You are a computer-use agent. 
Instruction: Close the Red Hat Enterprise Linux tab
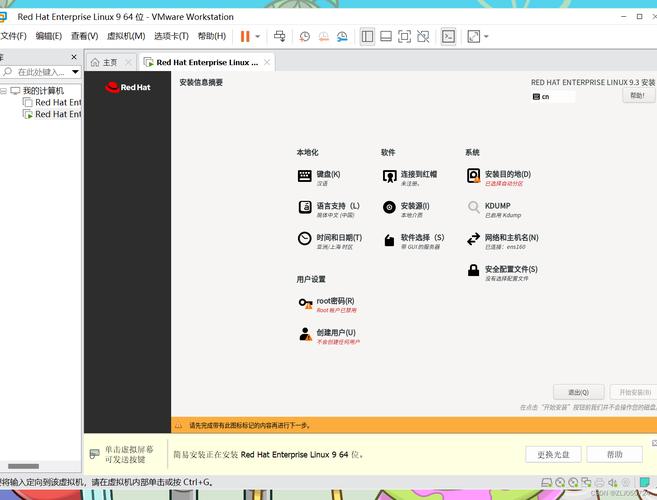pyautogui.click(x=267, y=62)
